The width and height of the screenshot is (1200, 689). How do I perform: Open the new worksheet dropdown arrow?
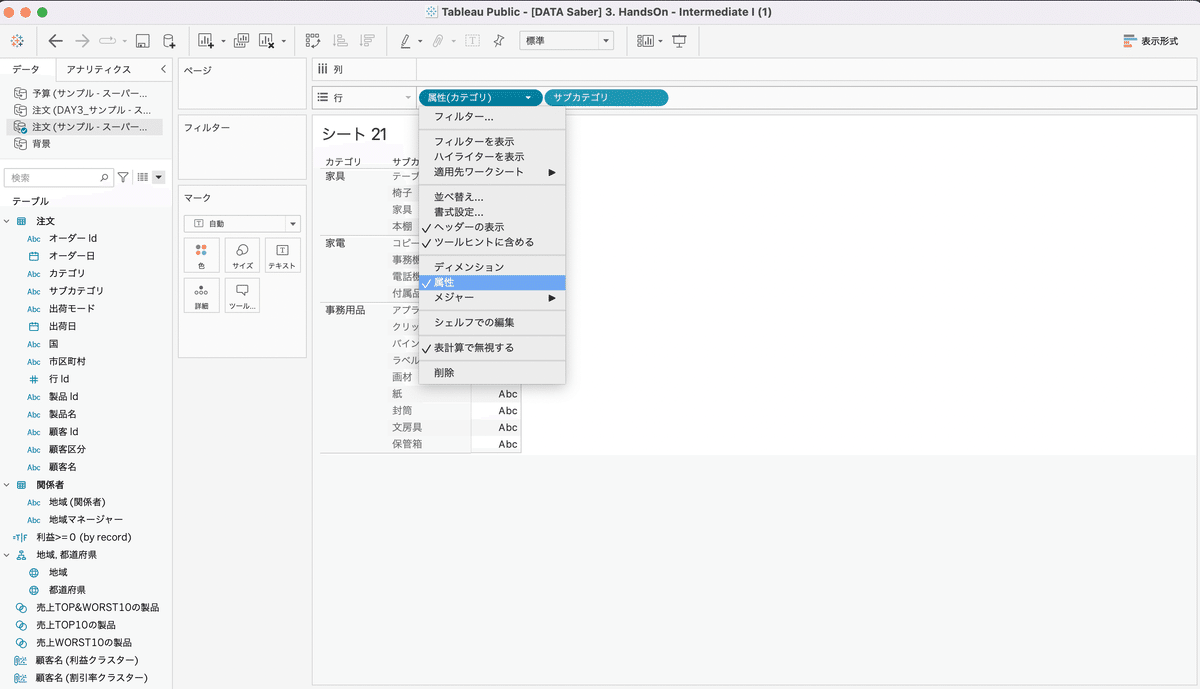(x=223, y=42)
